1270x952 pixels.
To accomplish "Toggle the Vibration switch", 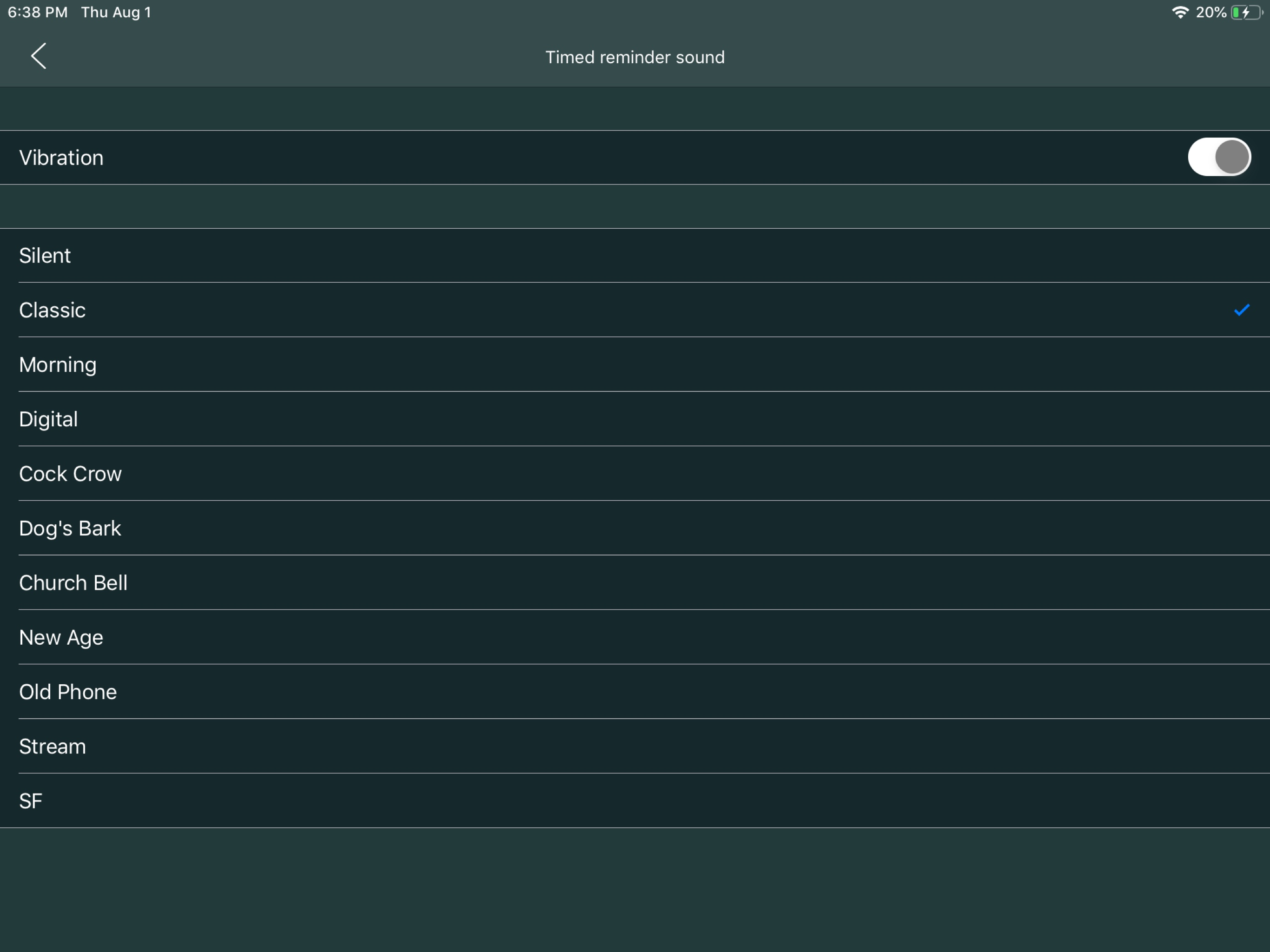I will click(x=1219, y=157).
